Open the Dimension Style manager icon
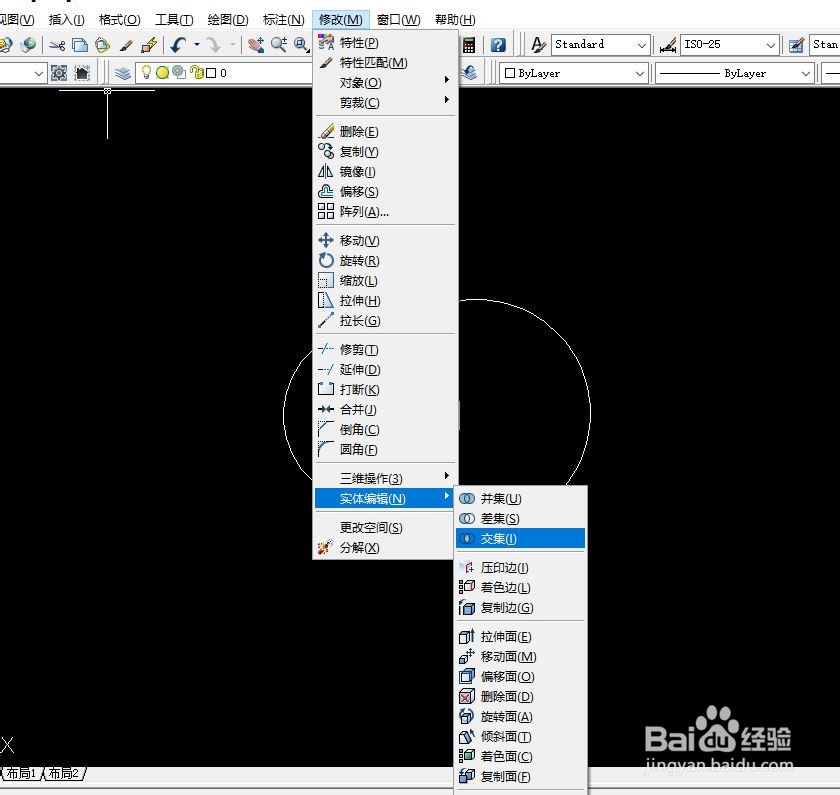Viewport: 840px width, 795px height. tap(668, 46)
